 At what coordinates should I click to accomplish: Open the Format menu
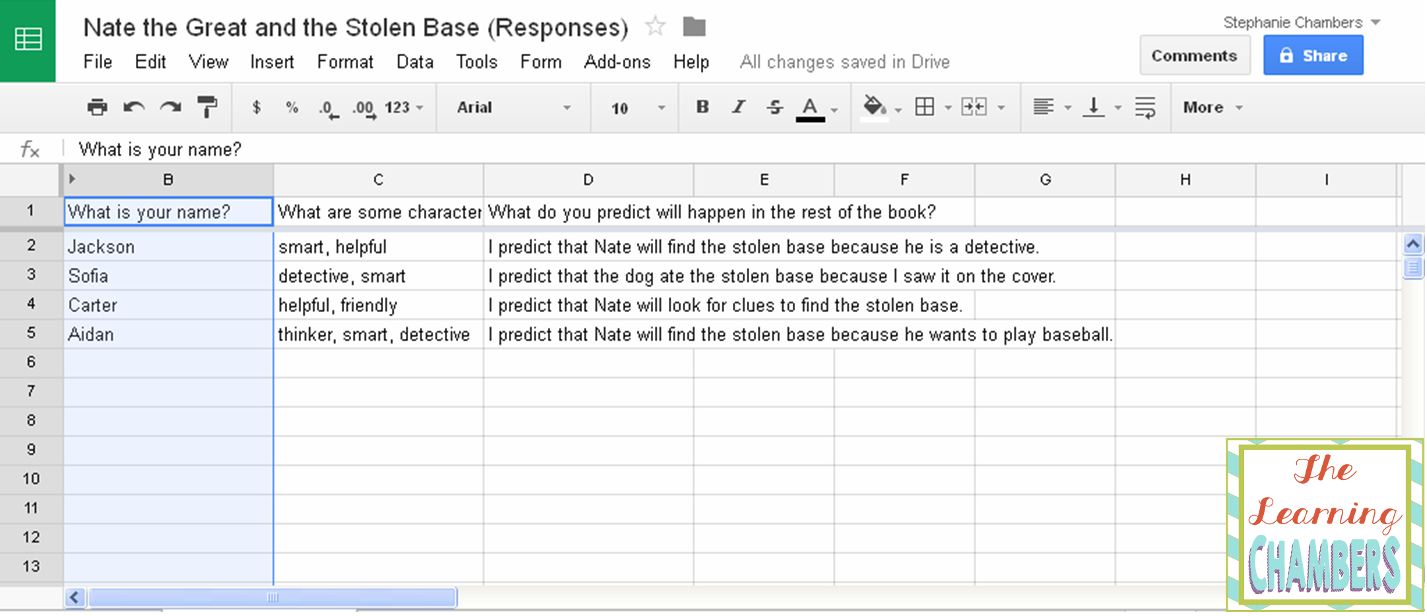point(344,61)
